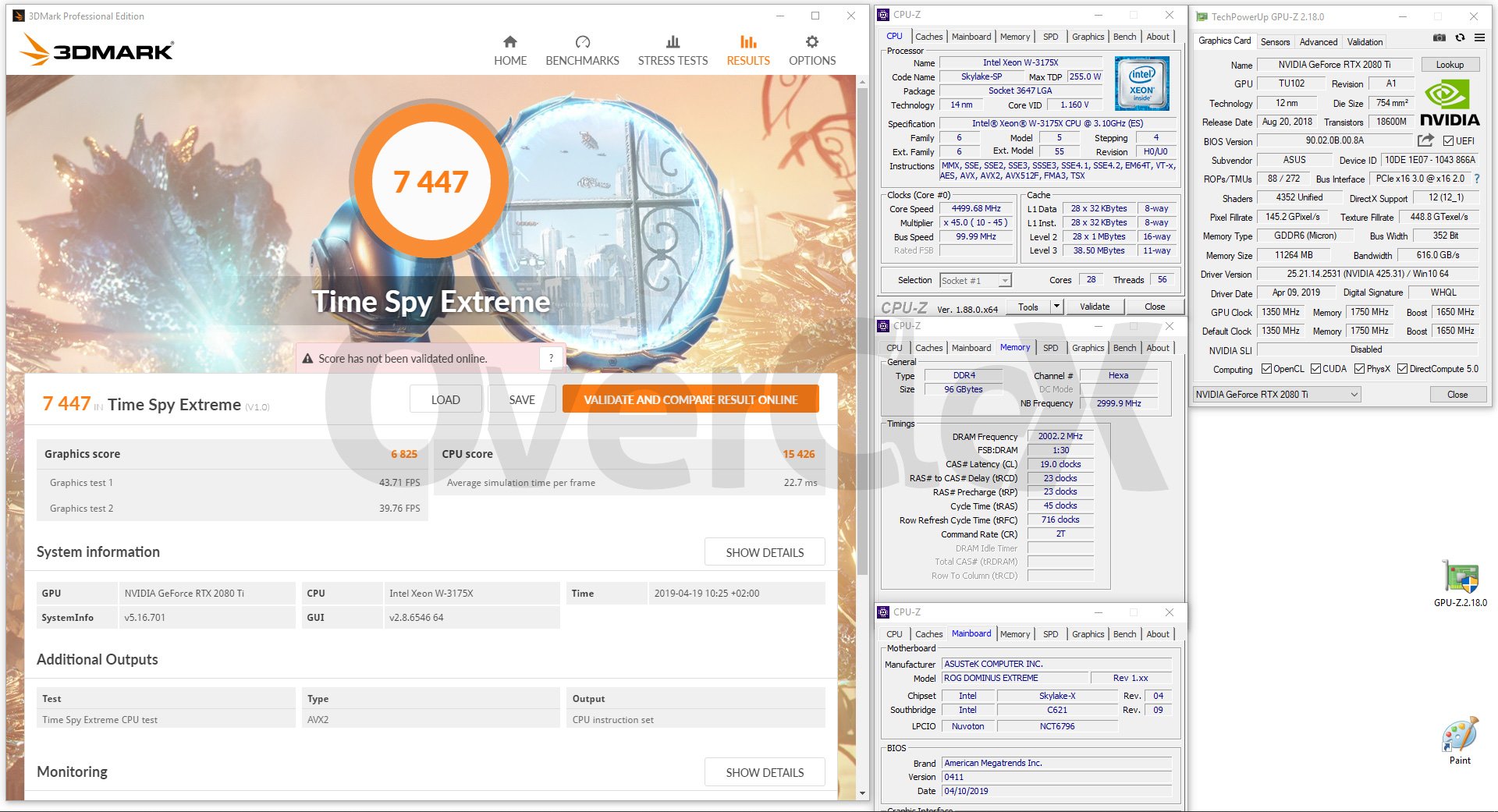Viewport: 1498px width, 812px height.
Task: Click scrollbar up arrow in 3DMark
Action: tap(862, 81)
